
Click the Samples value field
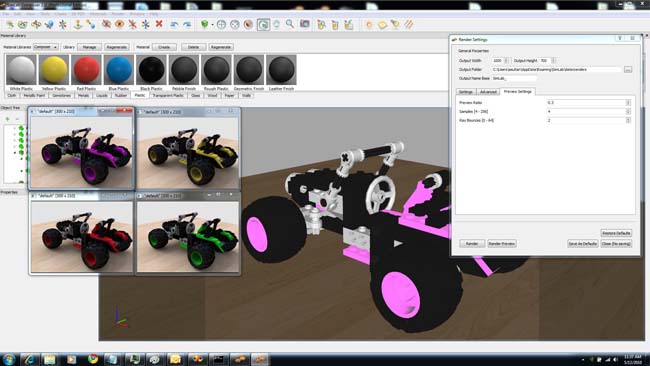(585, 111)
